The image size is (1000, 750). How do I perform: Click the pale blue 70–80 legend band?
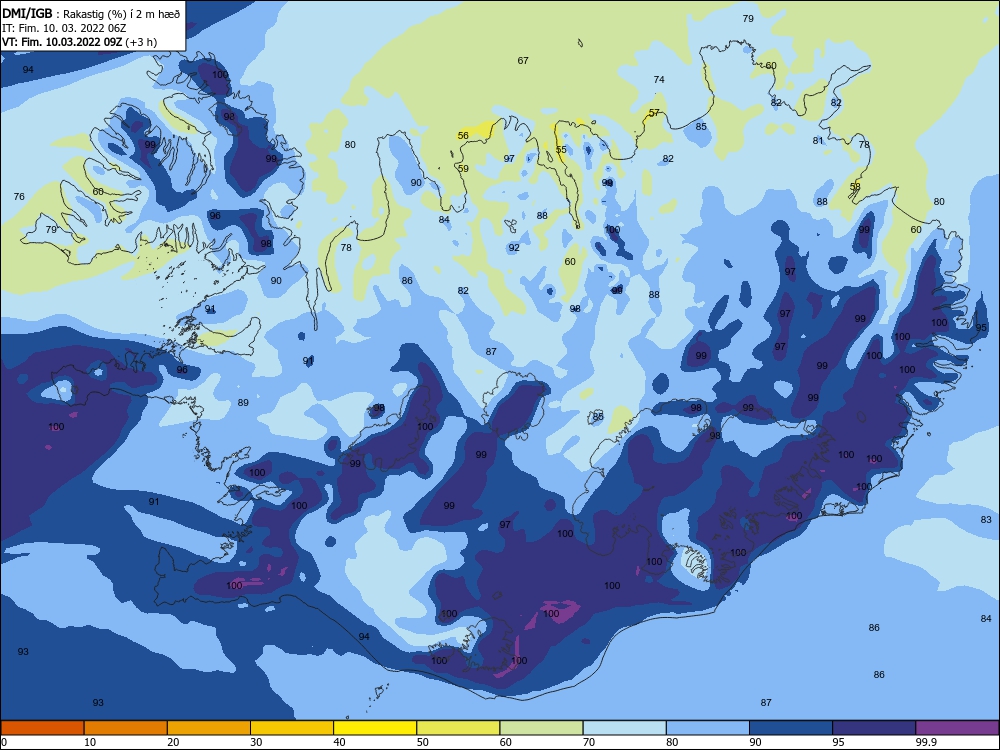[624, 728]
